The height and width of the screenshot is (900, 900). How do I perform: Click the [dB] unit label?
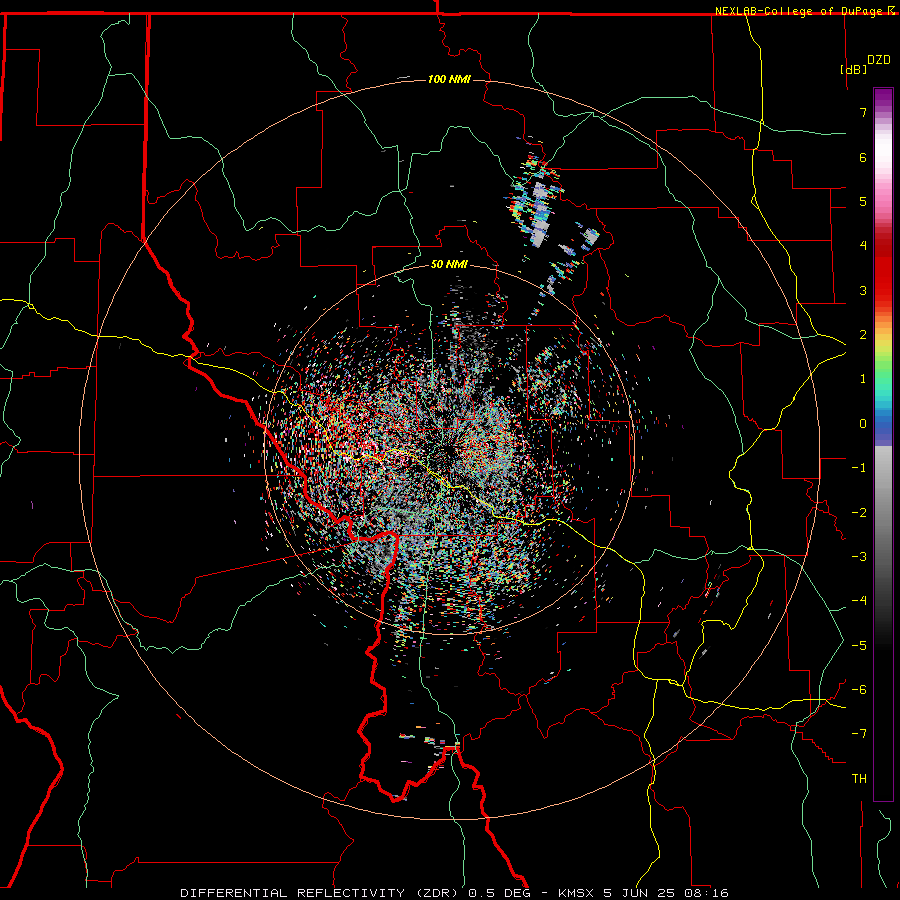(853, 69)
